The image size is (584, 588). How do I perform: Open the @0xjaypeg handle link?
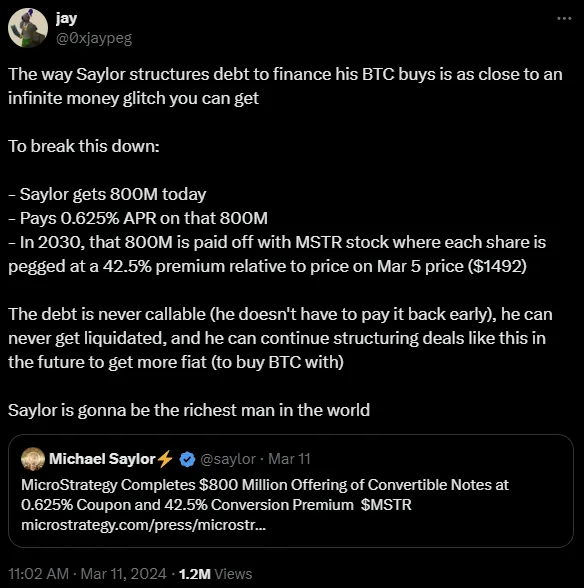(x=94, y=38)
